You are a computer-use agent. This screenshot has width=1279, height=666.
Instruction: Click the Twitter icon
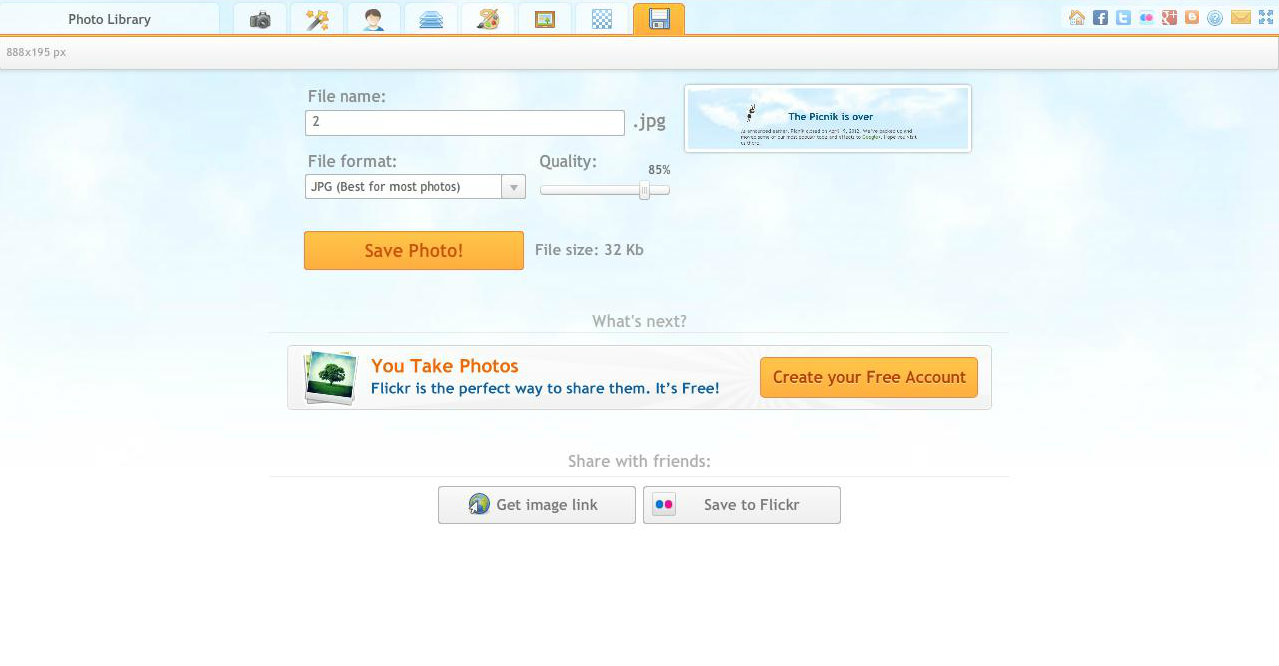pos(1123,17)
